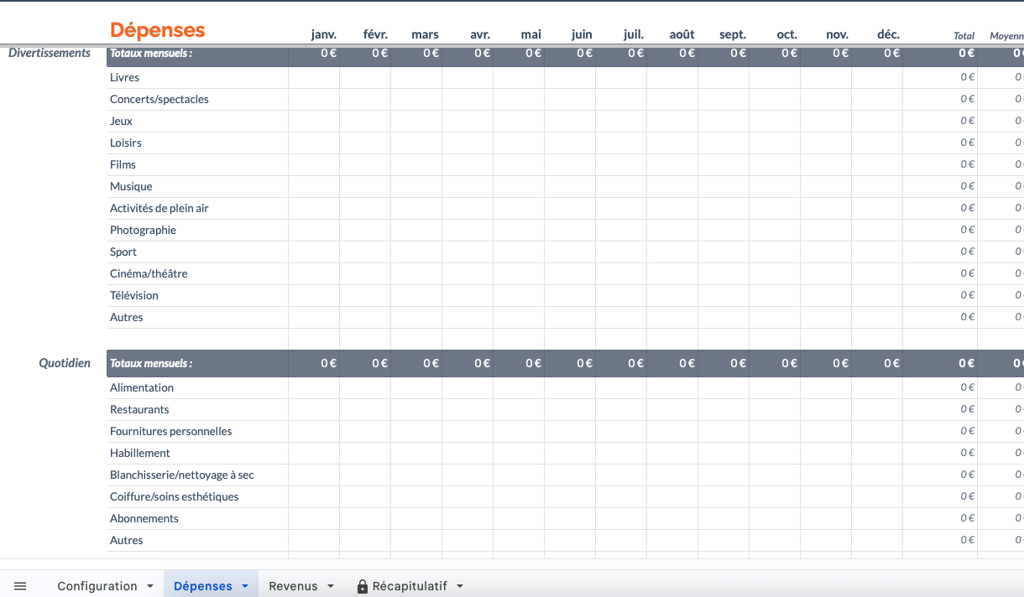Viewport: 1024px width, 597px height.
Task: Select the Fournitures personnelles row label
Action: click(x=171, y=431)
